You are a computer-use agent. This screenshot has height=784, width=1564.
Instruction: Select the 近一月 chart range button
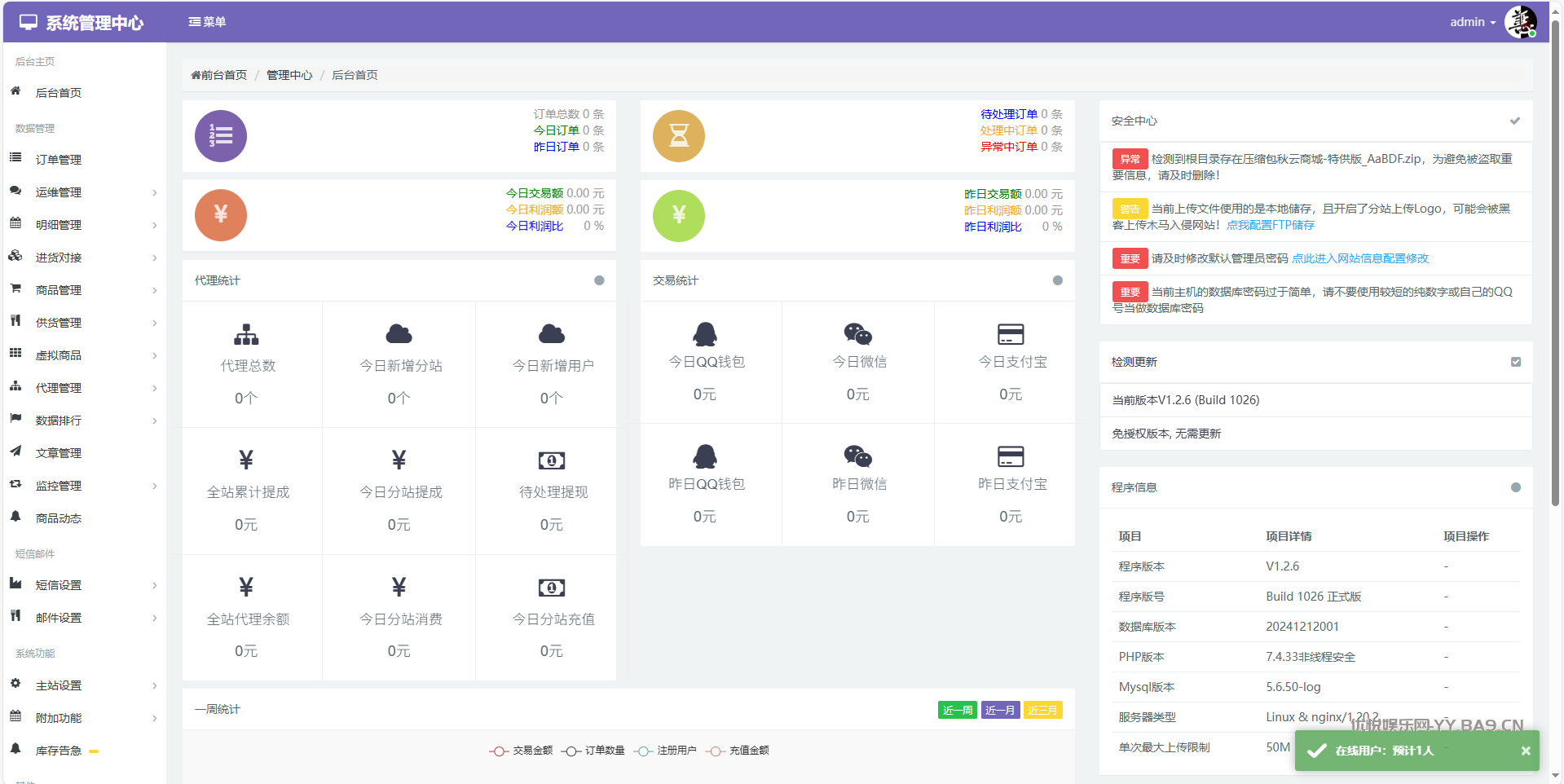pos(1000,710)
